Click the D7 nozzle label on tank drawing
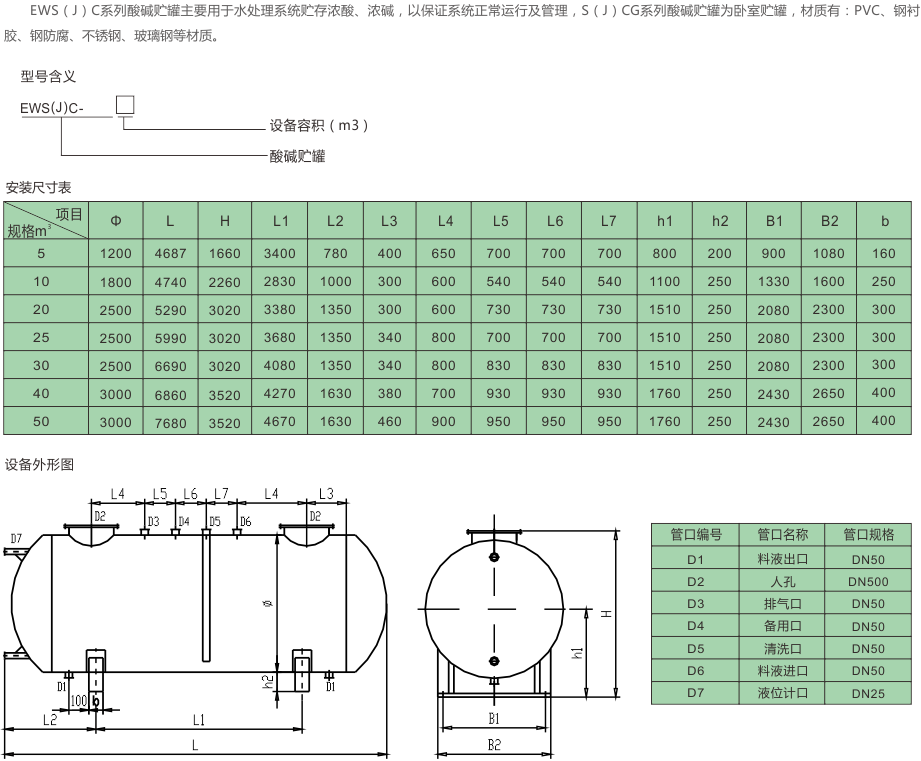The image size is (921, 761). pos(16,539)
